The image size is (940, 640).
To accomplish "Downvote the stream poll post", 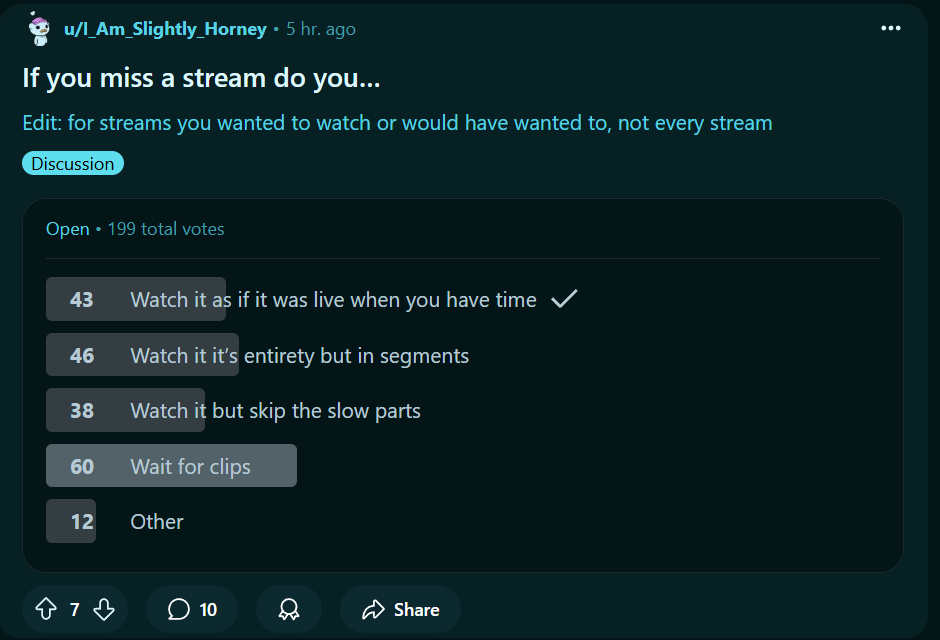I will tap(104, 609).
